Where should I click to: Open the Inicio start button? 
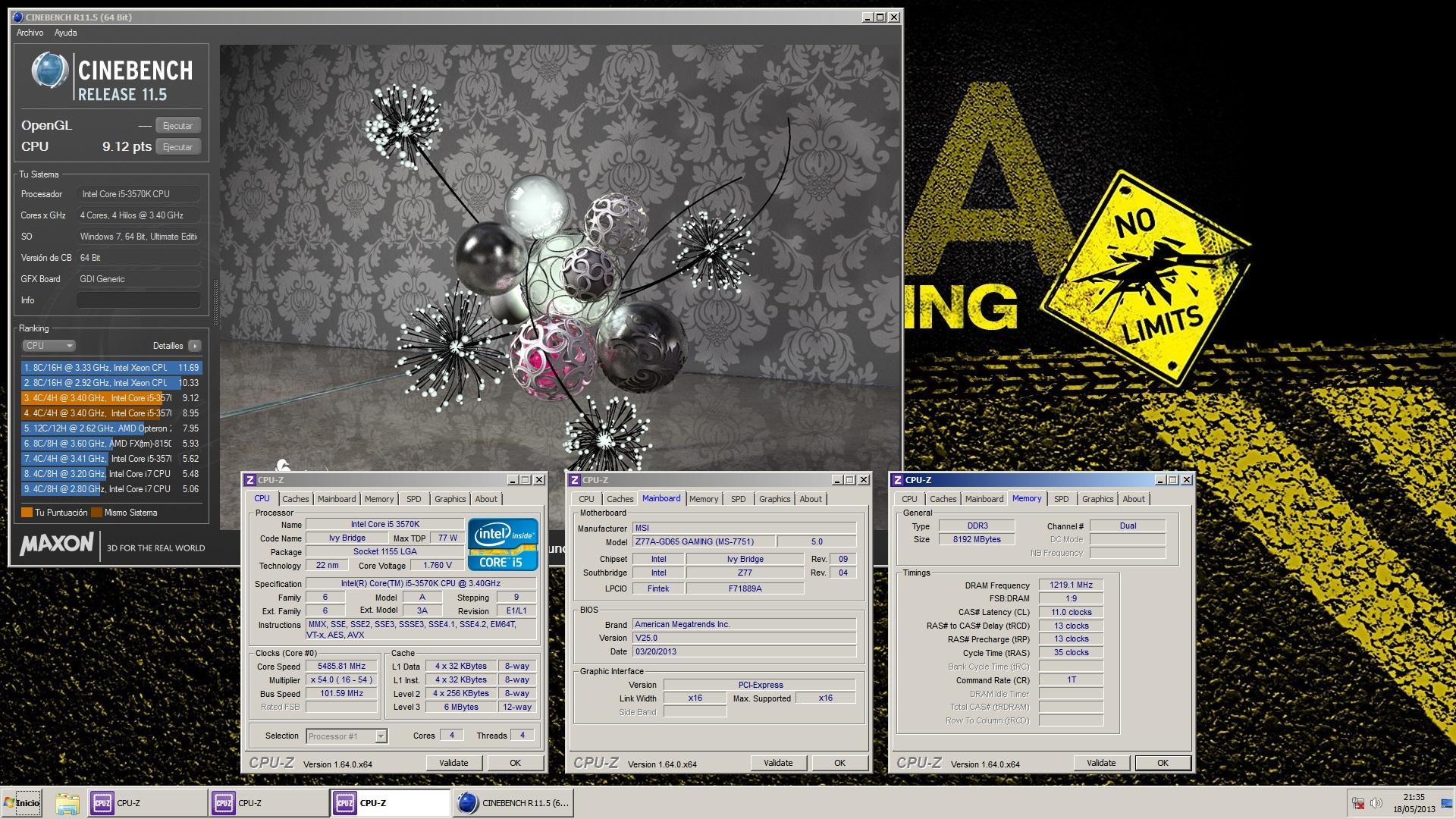(x=21, y=803)
